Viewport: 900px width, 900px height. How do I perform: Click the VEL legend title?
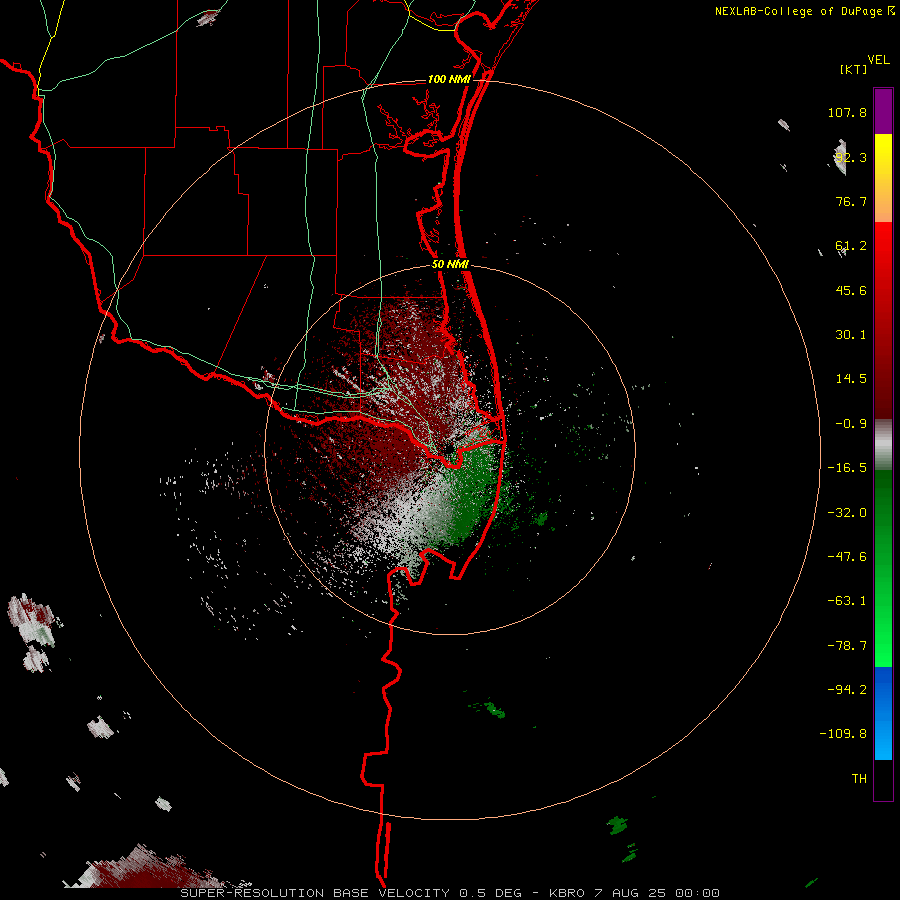(878, 60)
